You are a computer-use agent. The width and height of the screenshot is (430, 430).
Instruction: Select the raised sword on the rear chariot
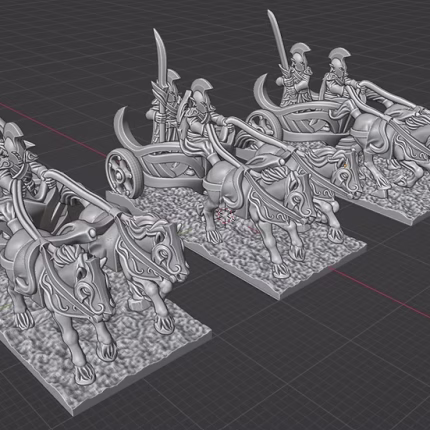tap(277, 38)
